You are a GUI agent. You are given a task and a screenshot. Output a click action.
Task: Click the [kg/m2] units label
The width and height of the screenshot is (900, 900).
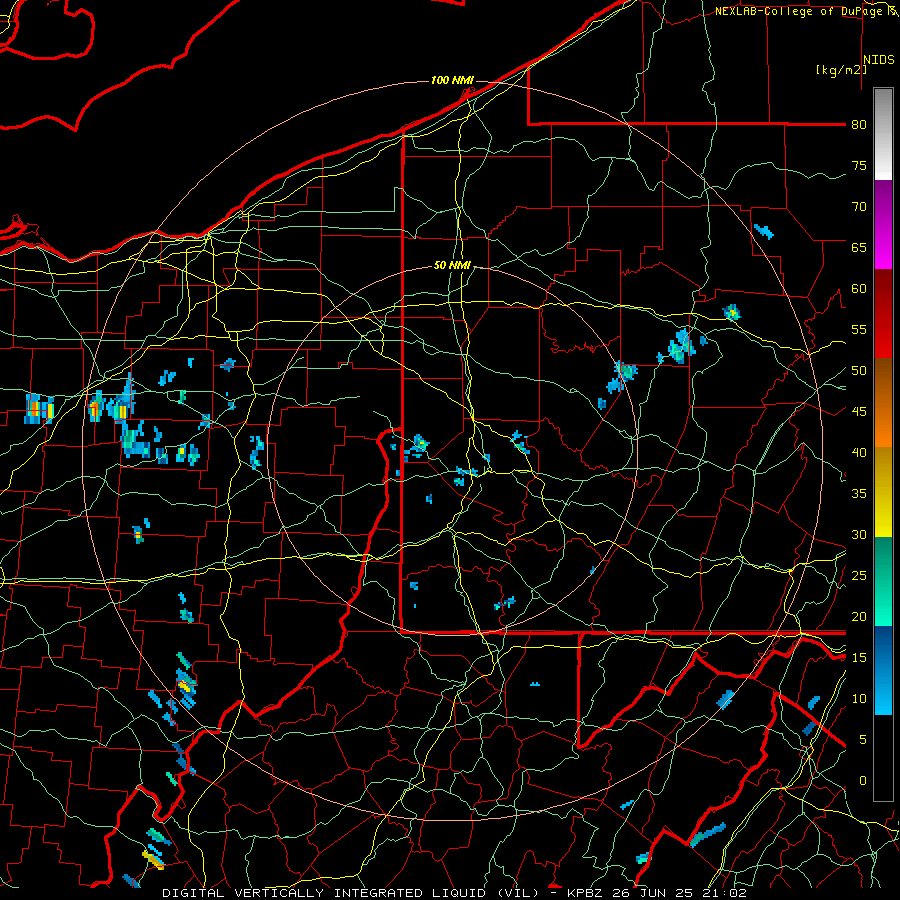(841, 70)
